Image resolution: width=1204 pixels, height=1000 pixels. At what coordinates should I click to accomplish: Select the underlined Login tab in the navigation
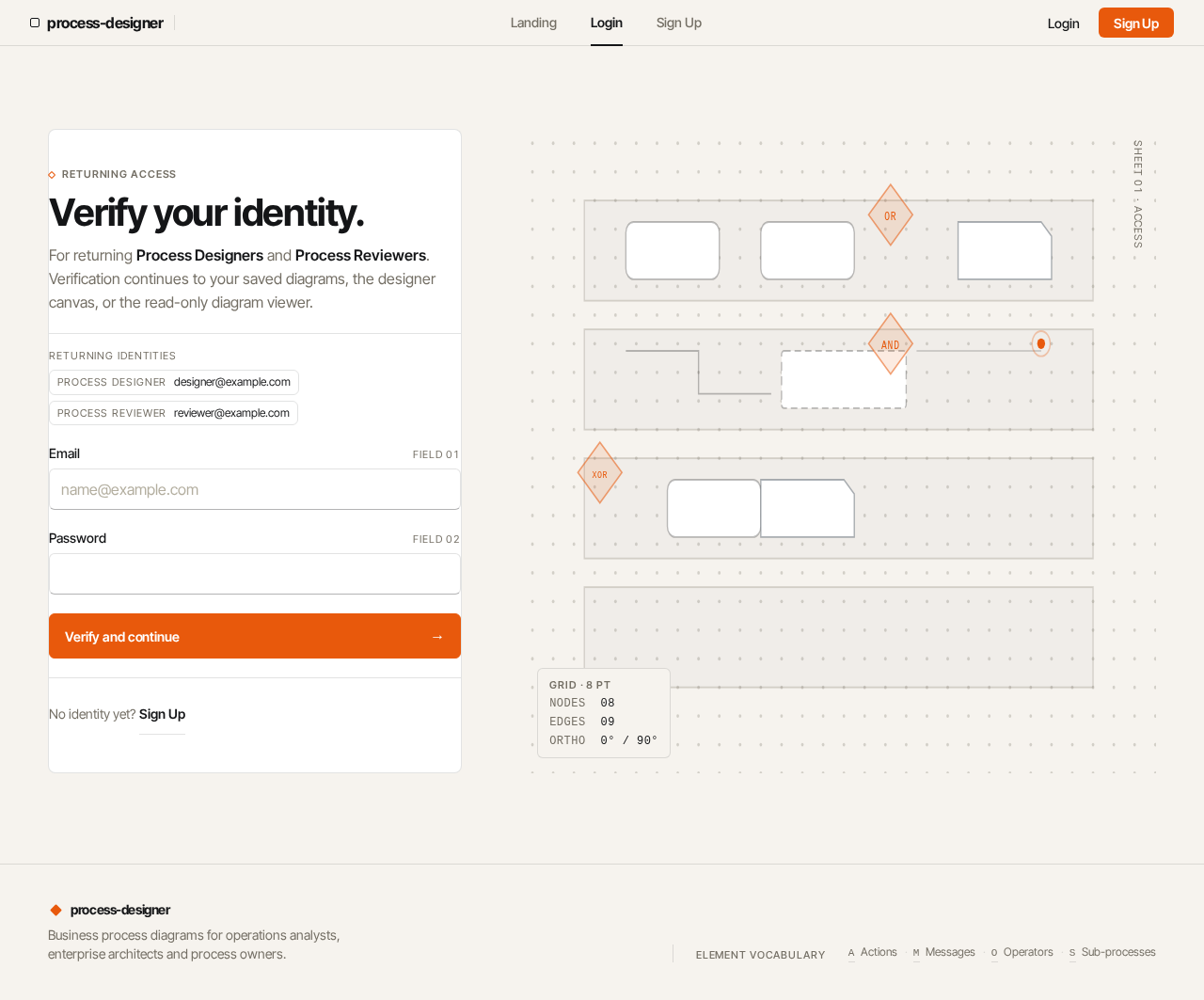point(607,23)
